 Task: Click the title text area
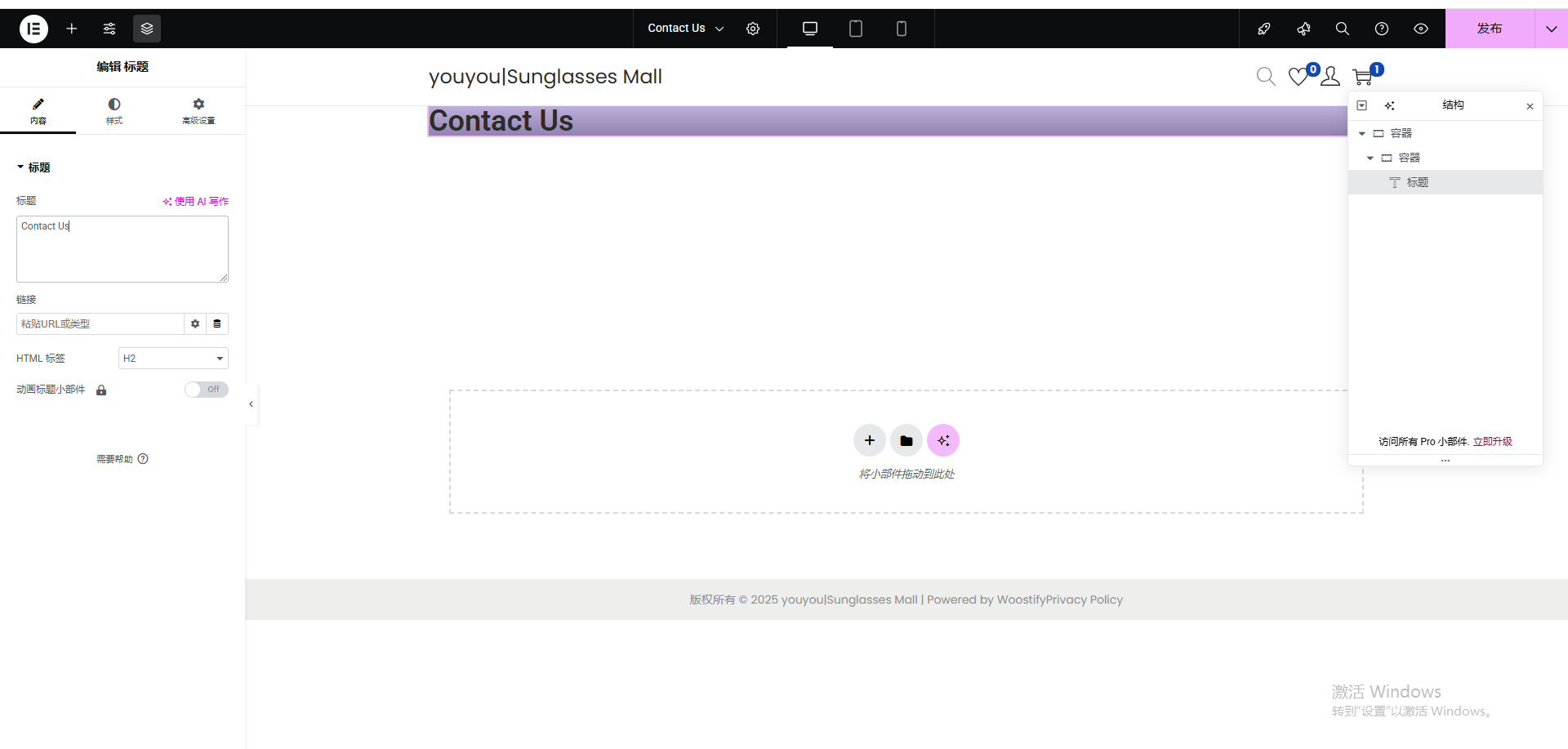click(122, 249)
